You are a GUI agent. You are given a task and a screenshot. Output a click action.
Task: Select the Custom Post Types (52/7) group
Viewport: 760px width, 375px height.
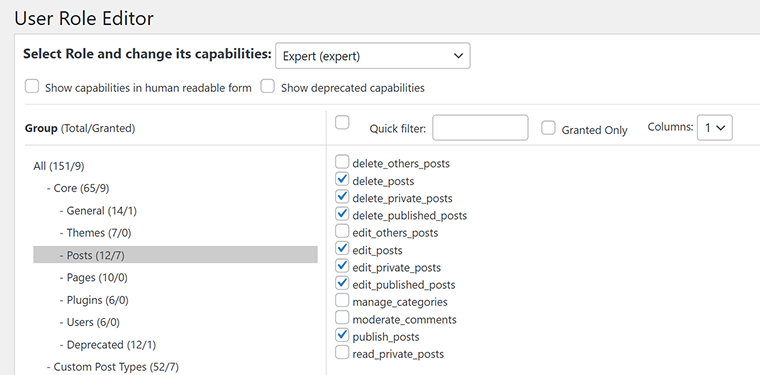coord(112,367)
